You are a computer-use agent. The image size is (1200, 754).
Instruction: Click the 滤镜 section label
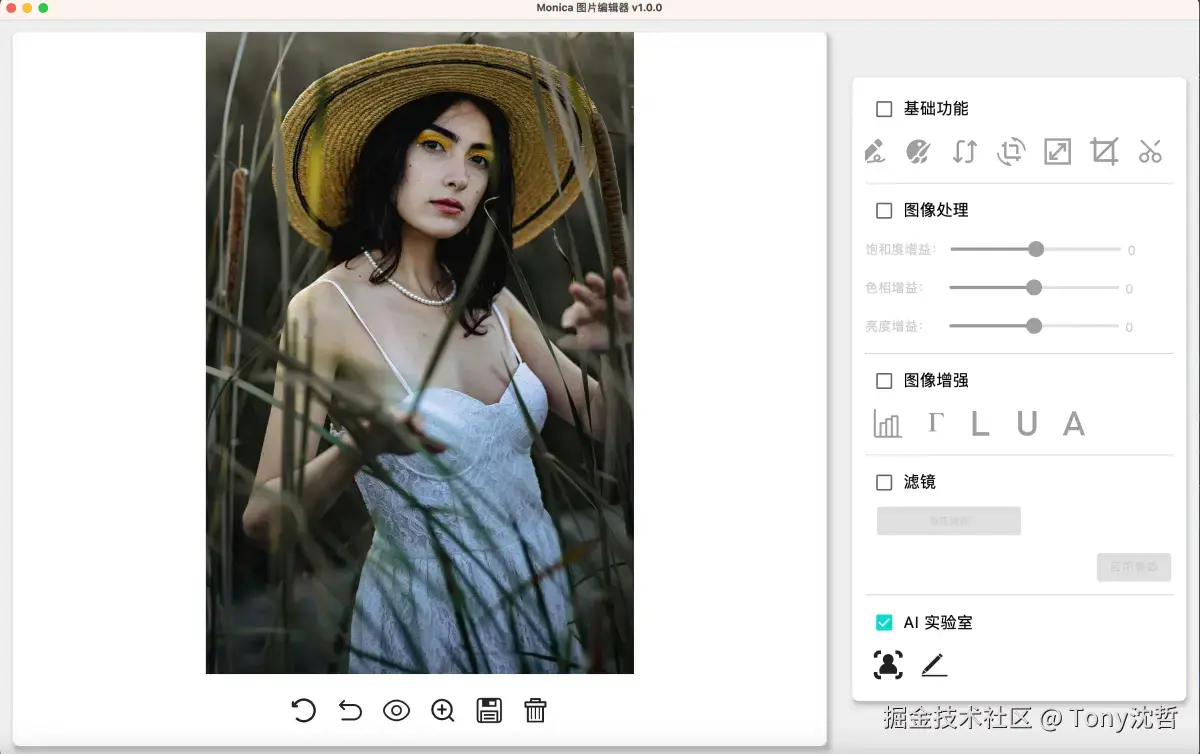pos(920,483)
